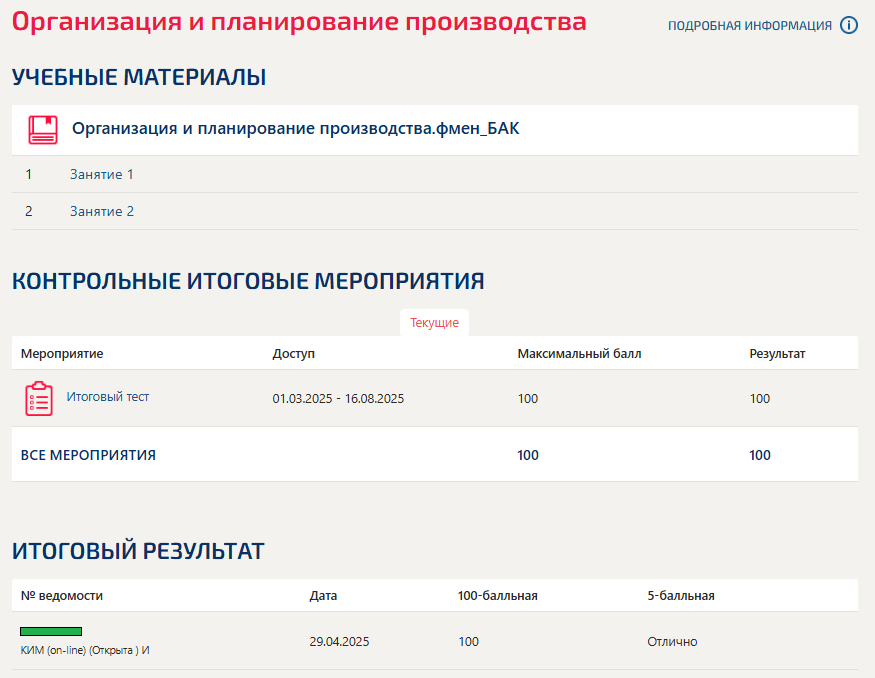Screen dimensions: 875x678
Task: Click the Отлично grade
Action: (x=672, y=641)
